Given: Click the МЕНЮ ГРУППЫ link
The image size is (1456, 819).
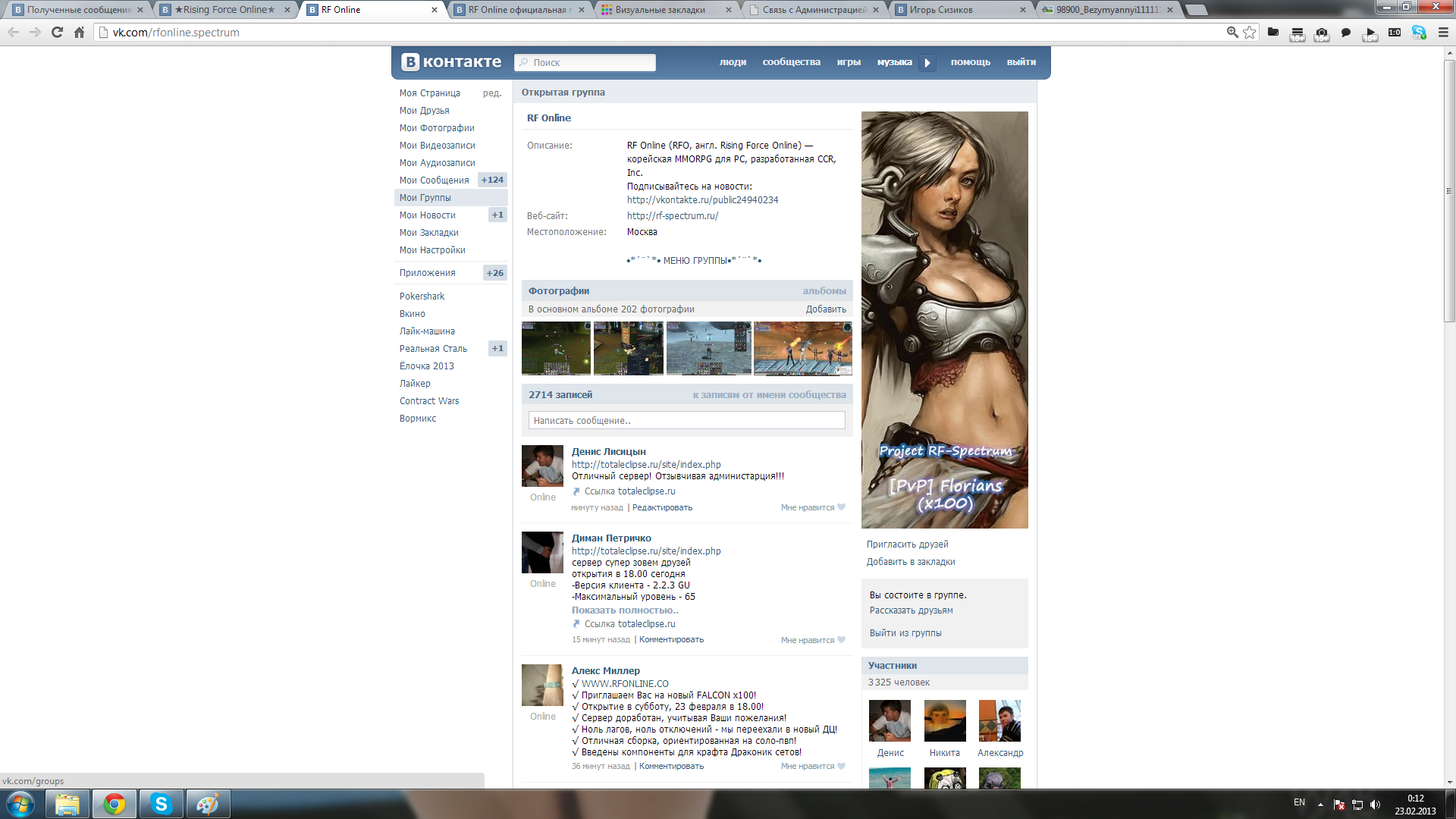Looking at the screenshot, I should (694, 260).
